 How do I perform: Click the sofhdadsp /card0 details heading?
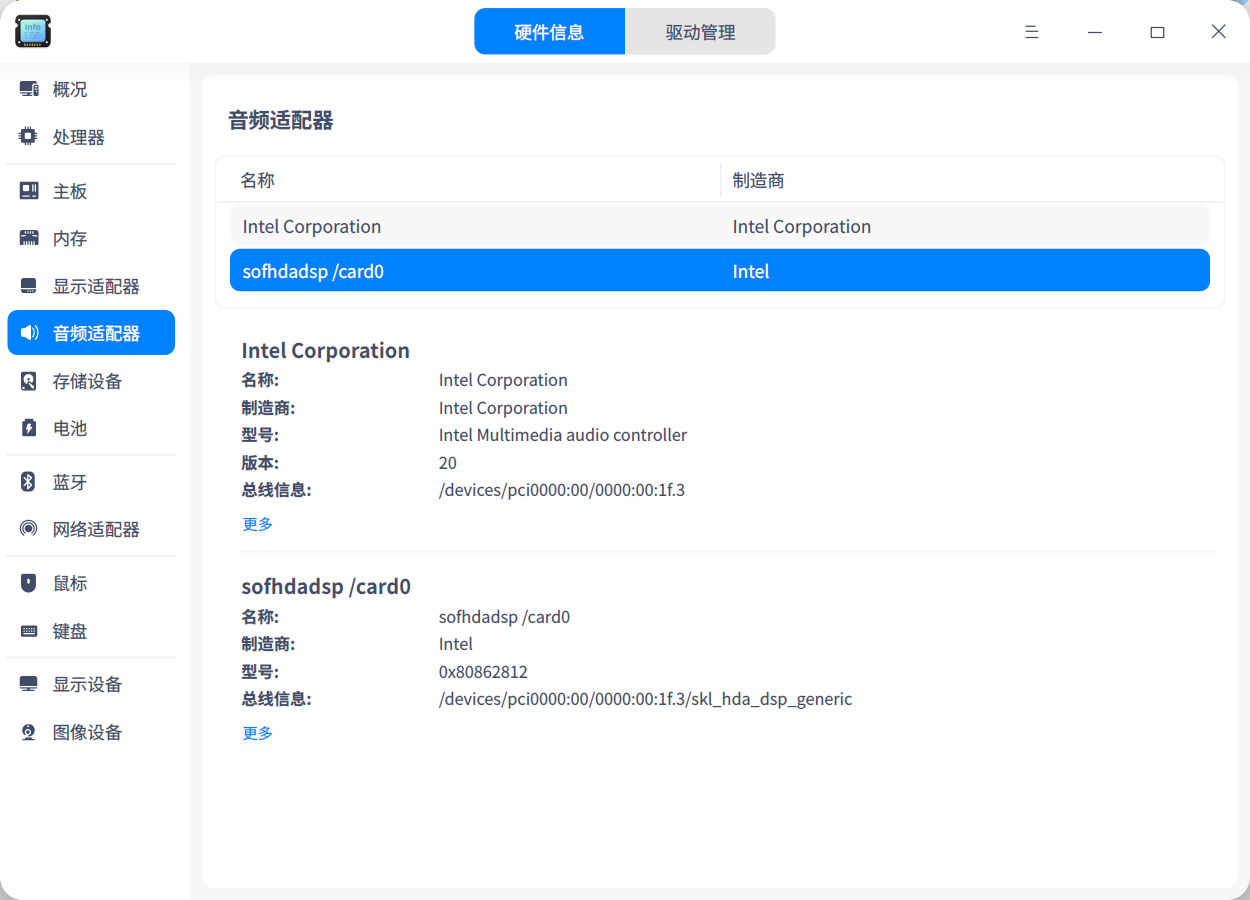coord(326,586)
